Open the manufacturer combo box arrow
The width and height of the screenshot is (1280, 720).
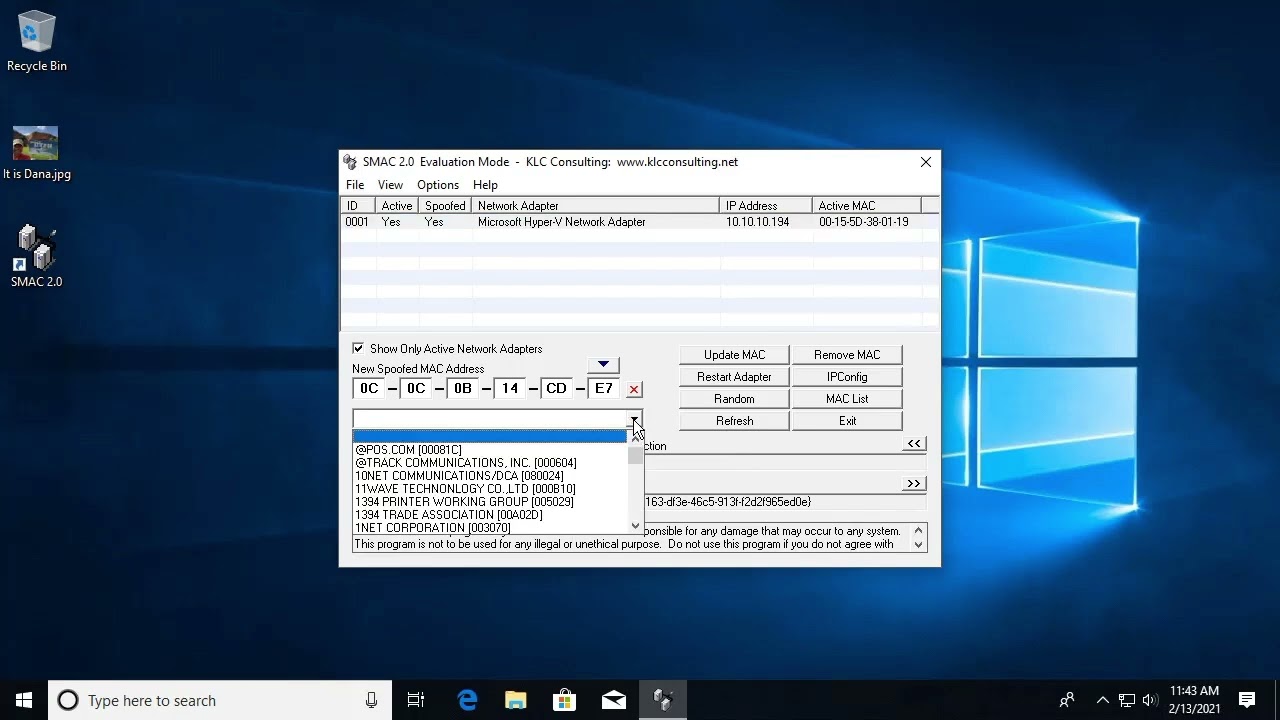click(x=634, y=420)
